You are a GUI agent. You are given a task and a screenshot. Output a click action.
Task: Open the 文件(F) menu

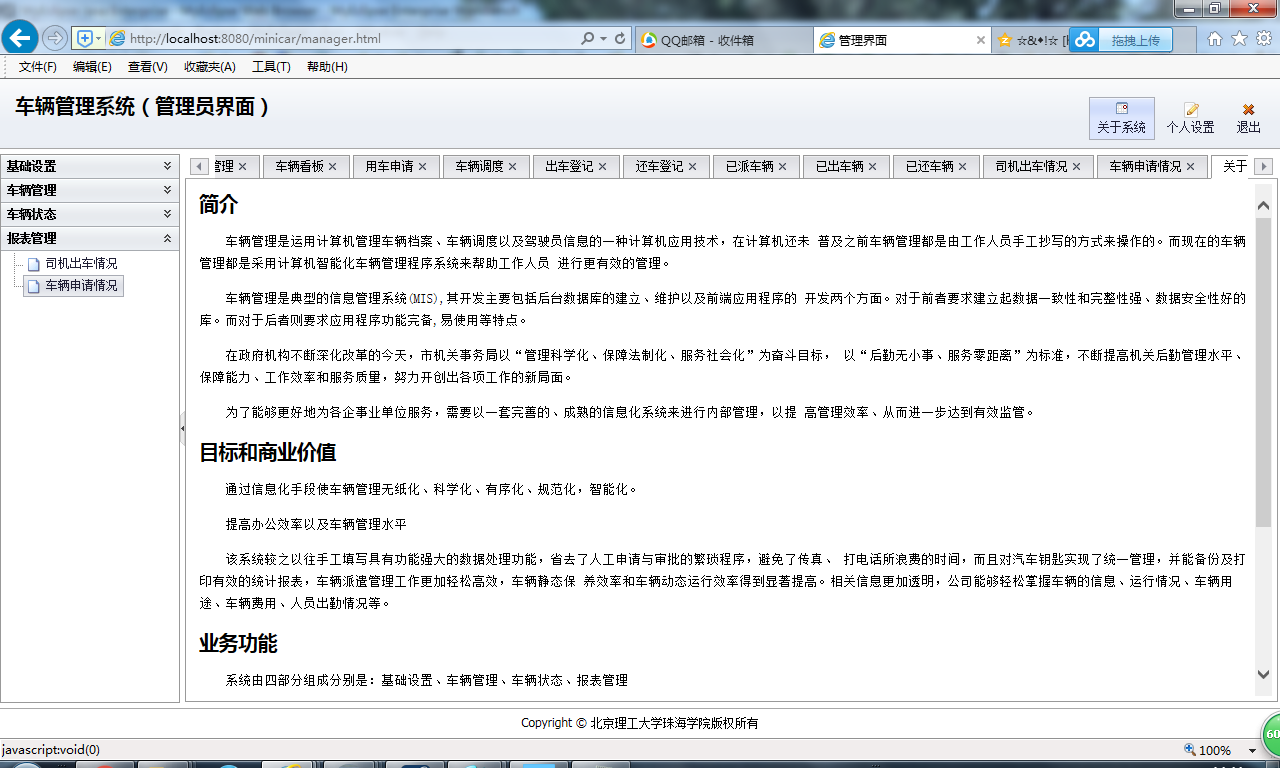coord(38,67)
